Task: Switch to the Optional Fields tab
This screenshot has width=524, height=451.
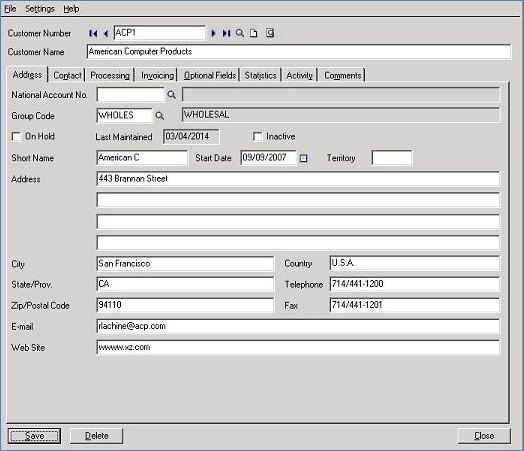Action: click(x=210, y=76)
